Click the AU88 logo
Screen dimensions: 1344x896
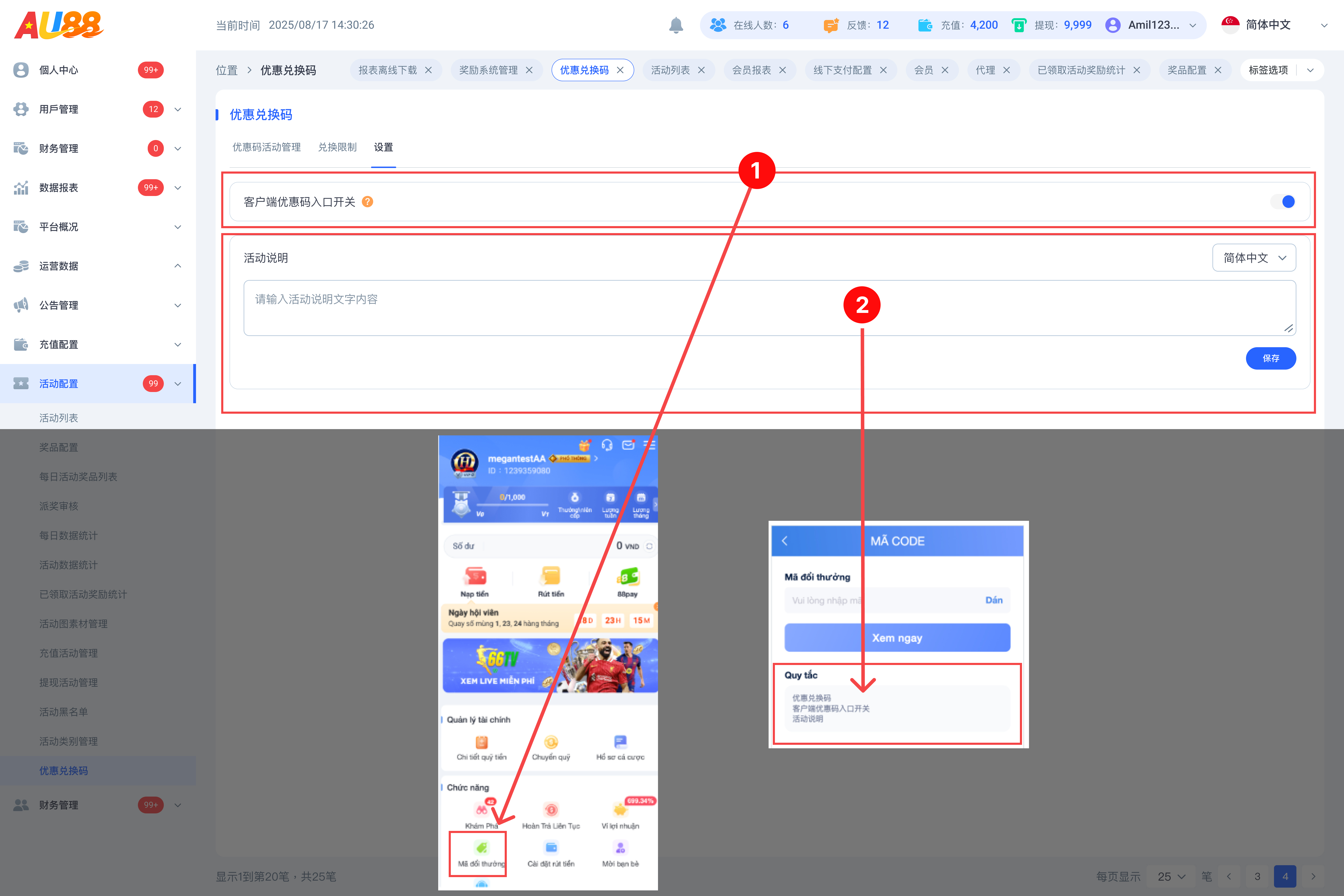click(x=59, y=25)
